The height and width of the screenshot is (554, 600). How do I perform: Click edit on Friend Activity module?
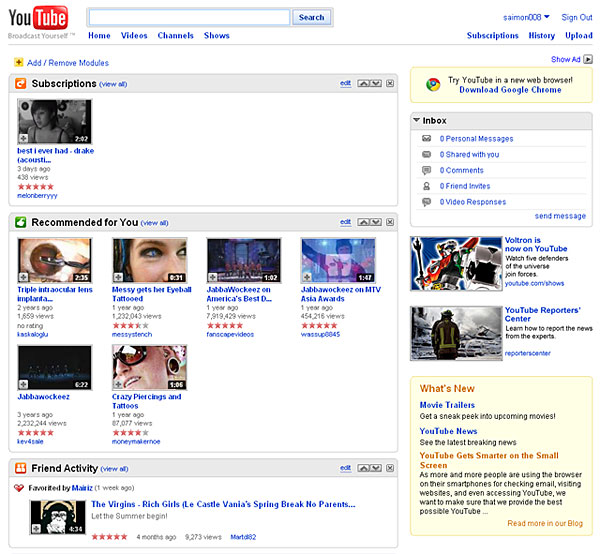click(x=346, y=468)
